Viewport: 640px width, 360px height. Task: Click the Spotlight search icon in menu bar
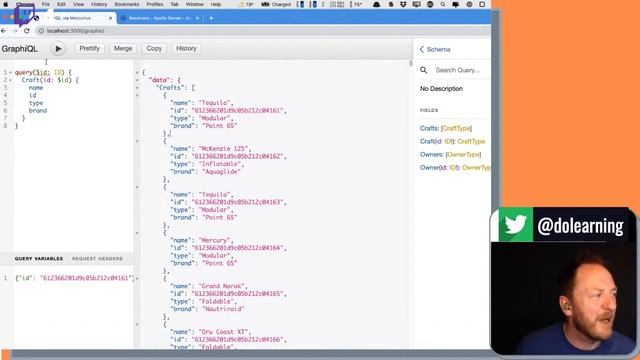[x=443, y=4]
